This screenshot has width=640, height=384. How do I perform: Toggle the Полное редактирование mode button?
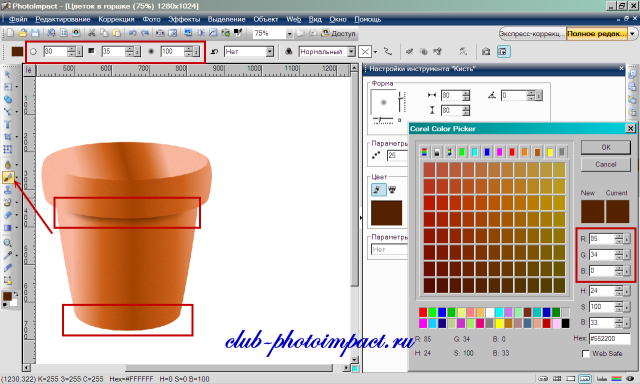point(597,33)
